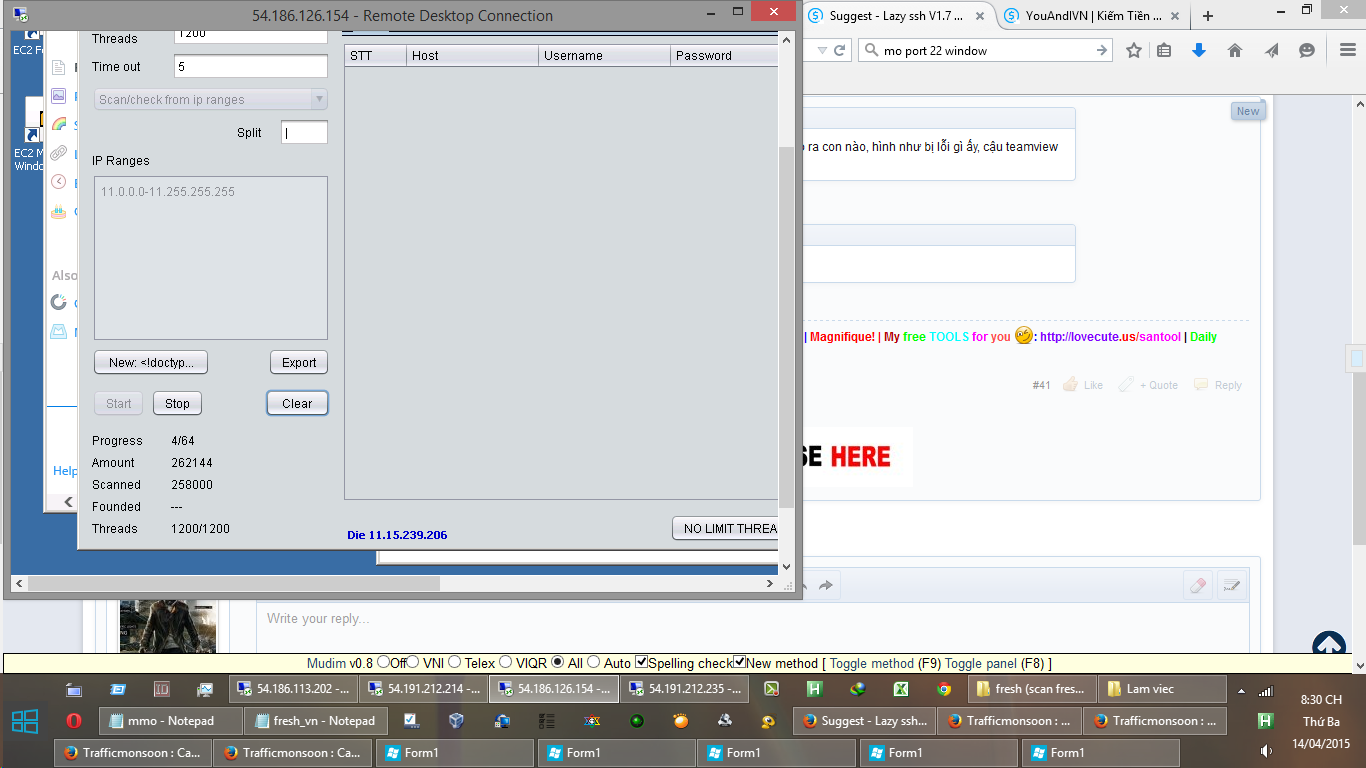Show hidden tray icons arrow
The width and height of the screenshot is (1366, 768).
point(1241,690)
